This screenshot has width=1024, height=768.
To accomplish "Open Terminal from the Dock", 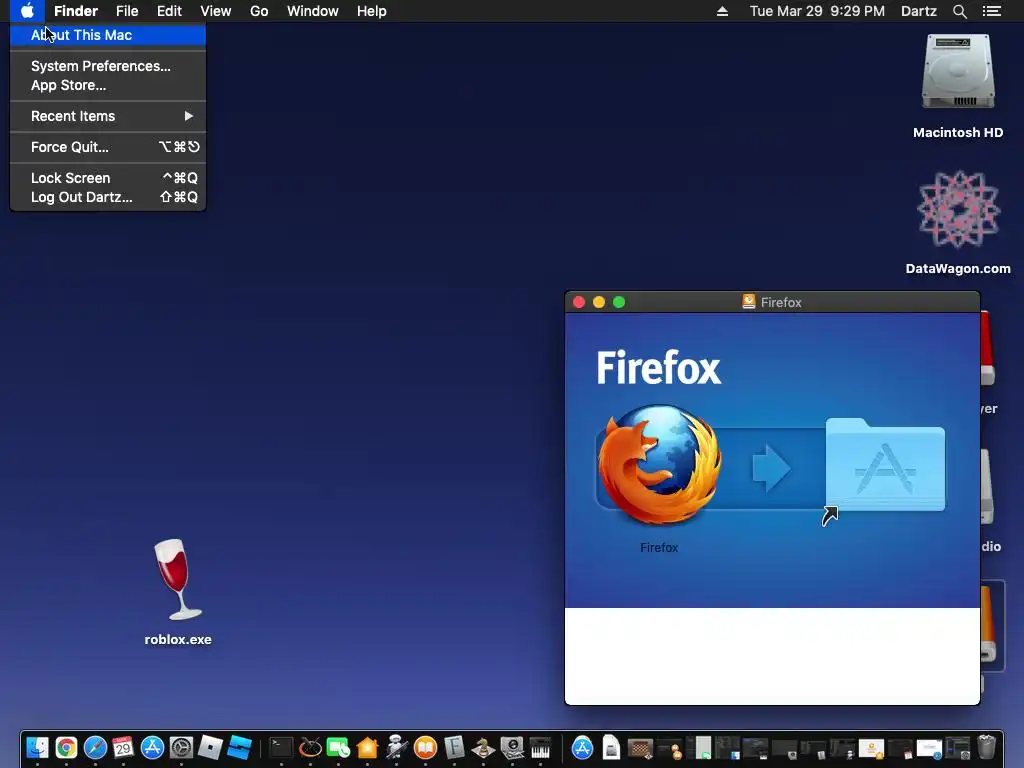I will point(281,747).
